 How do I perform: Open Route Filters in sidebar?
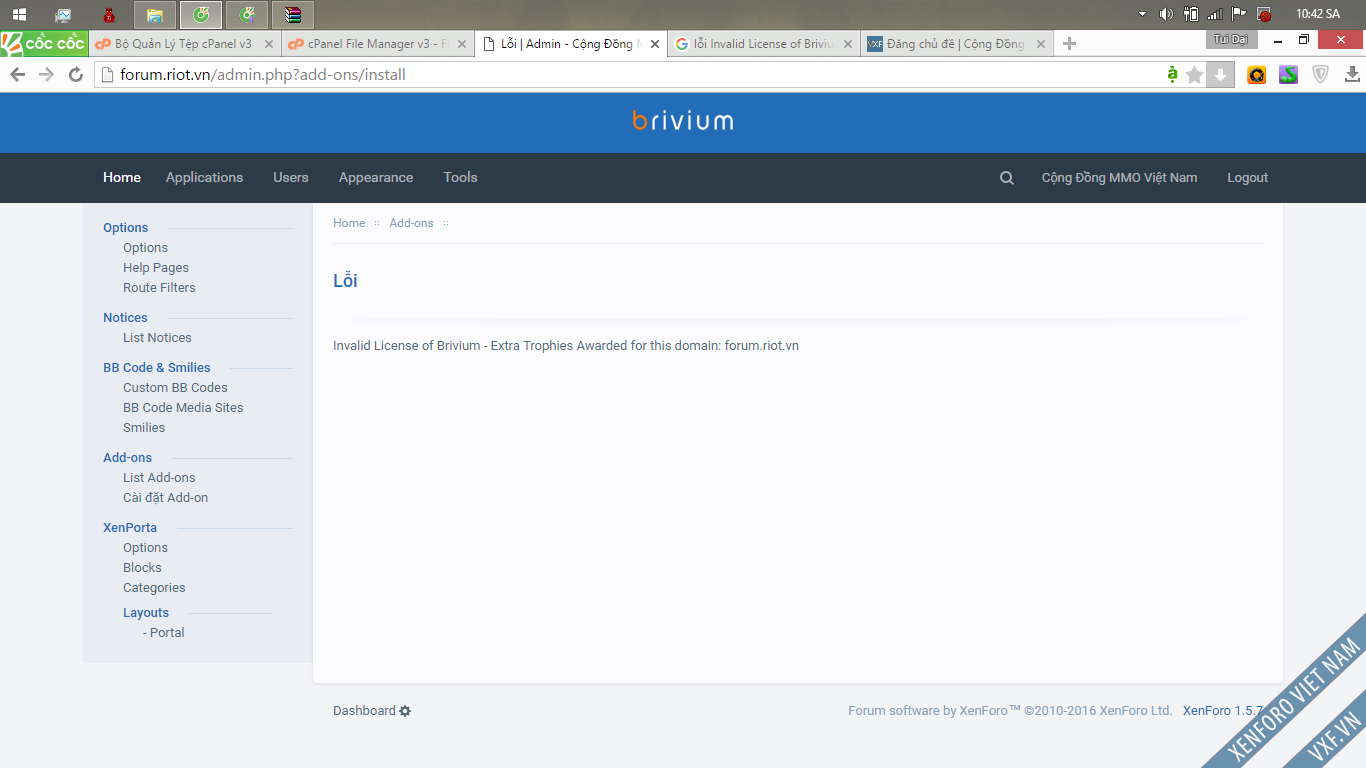click(159, 288)
